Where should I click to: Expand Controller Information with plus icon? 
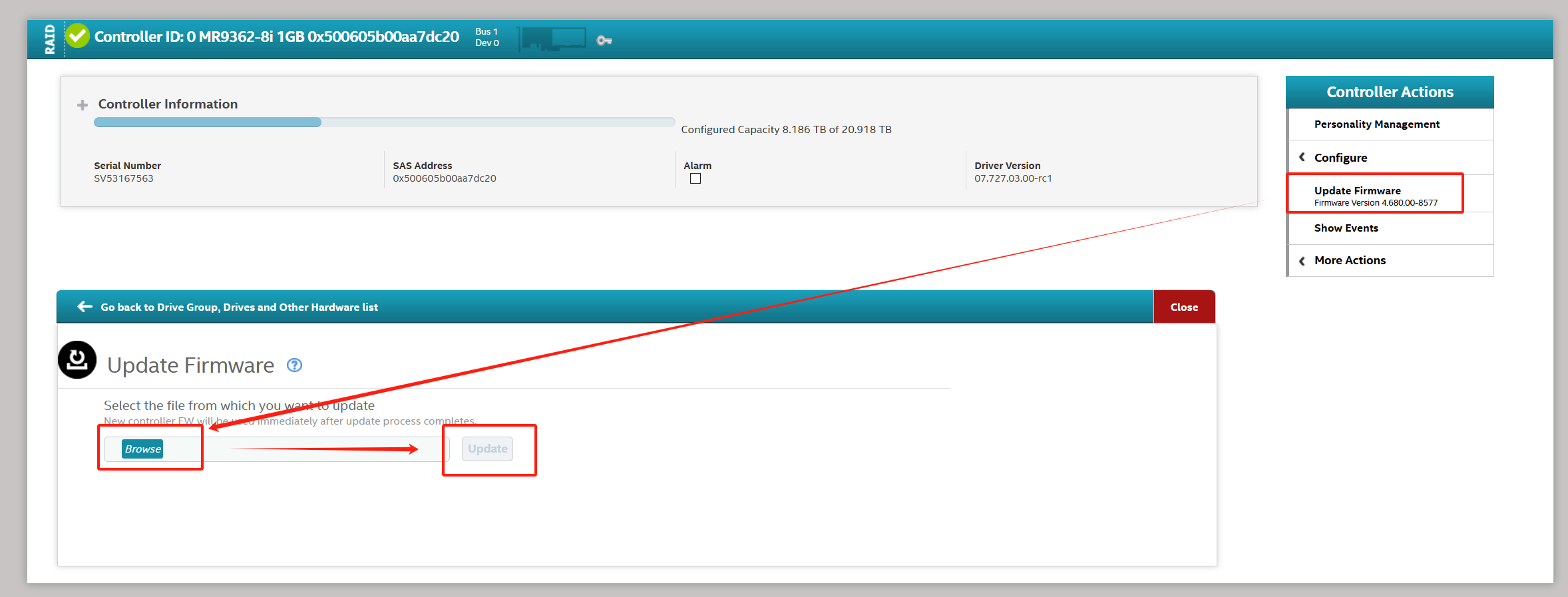click(83, 105)
